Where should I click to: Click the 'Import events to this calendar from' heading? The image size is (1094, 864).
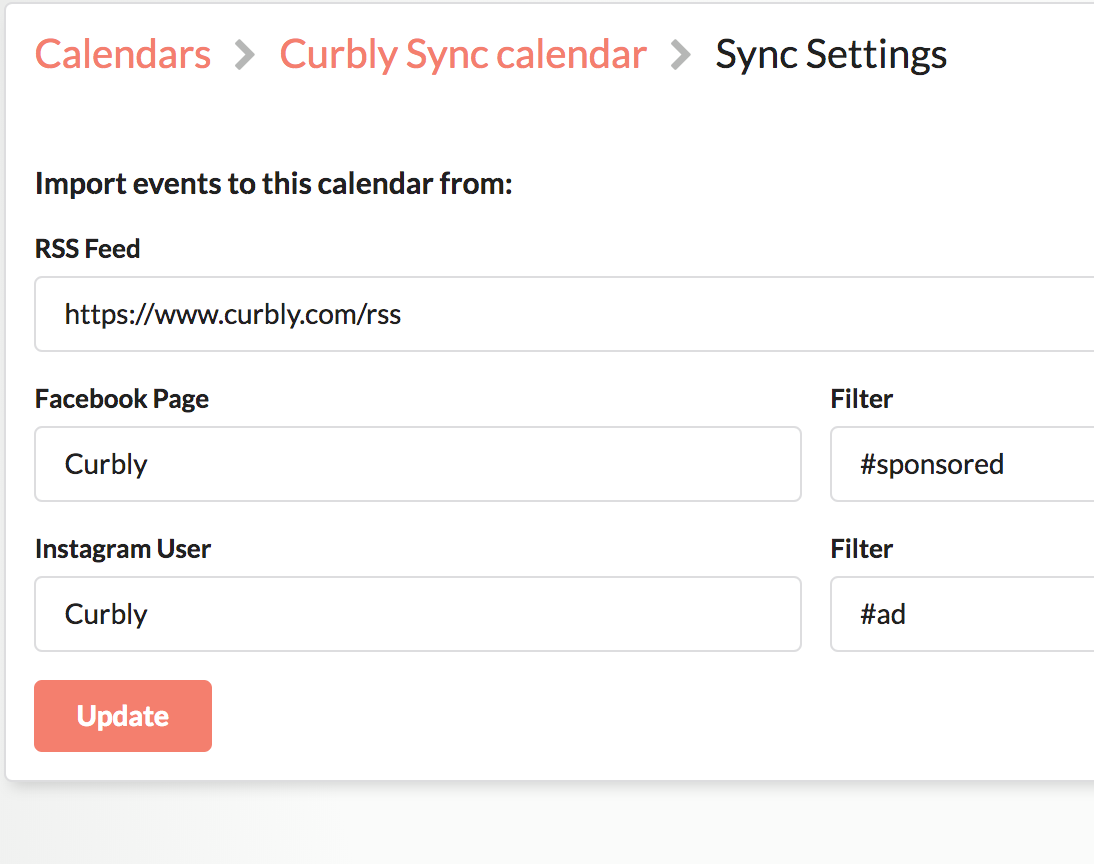(273, 184)
